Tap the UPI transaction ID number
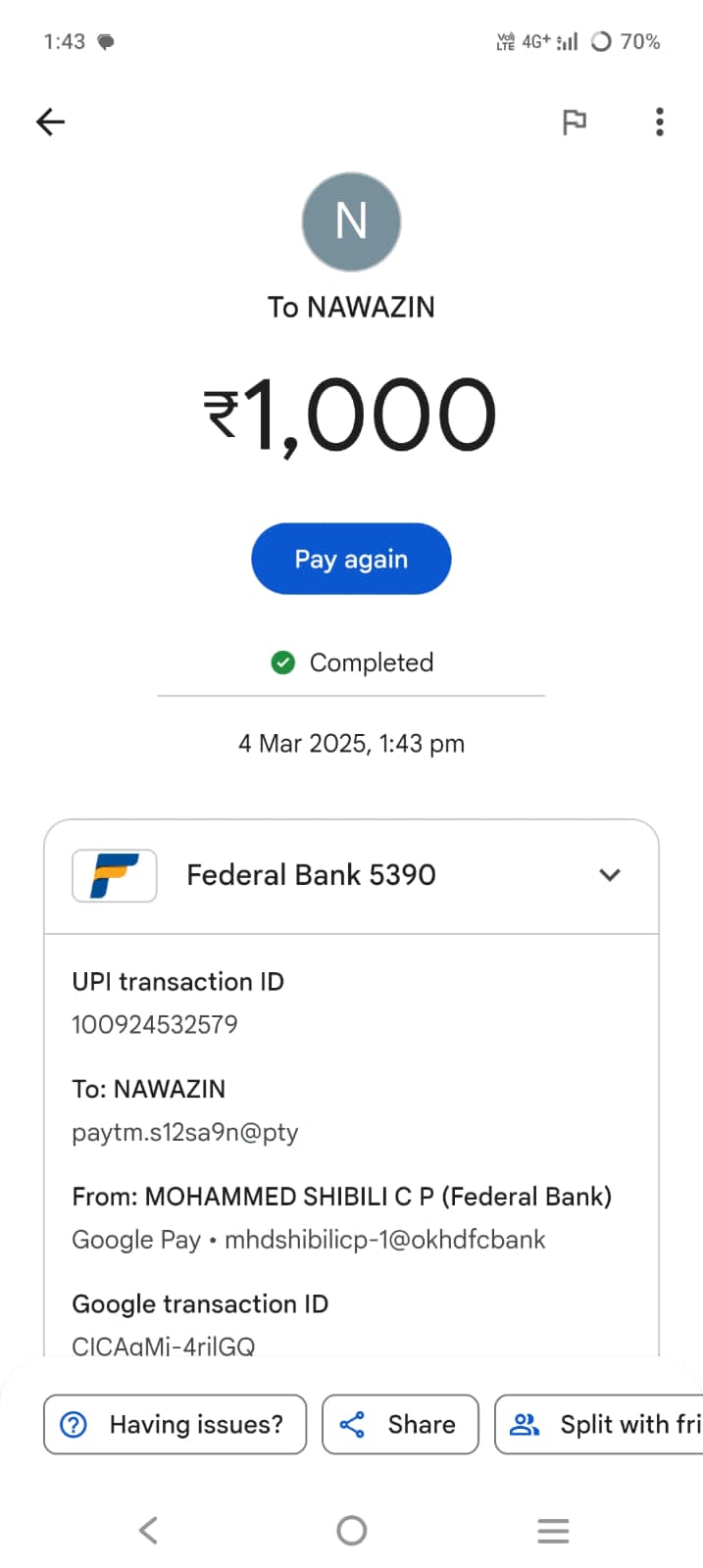 (x=155, y=1025)
